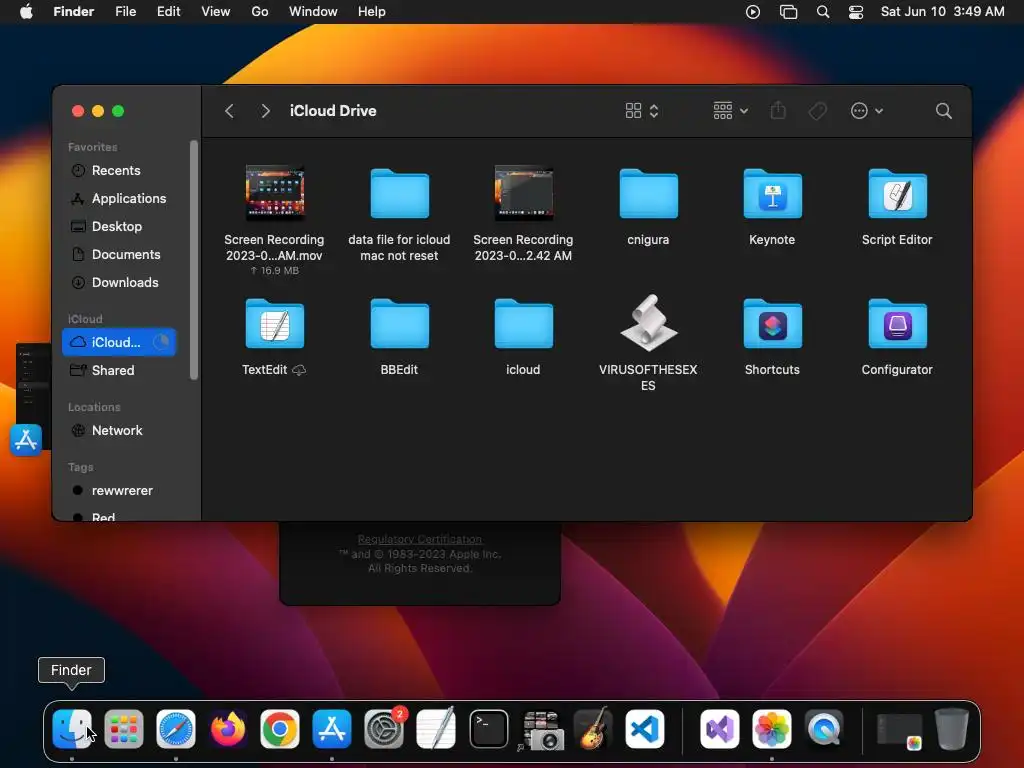1024x768 pixels.
Task: Click the iCloud sync progress pie indicator
Action: [161, 342]
